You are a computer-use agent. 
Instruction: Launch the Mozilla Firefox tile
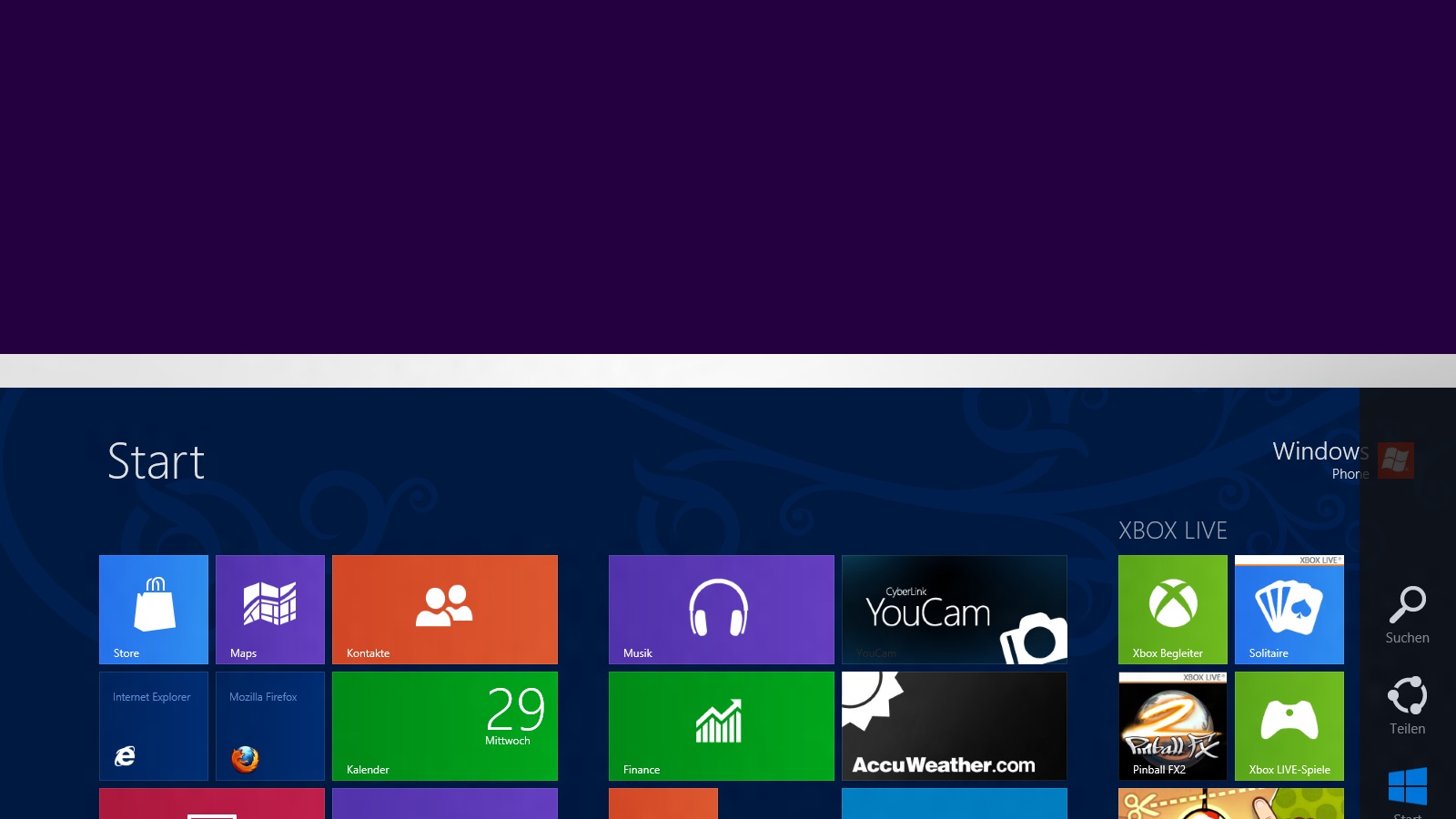click(270, 726)
